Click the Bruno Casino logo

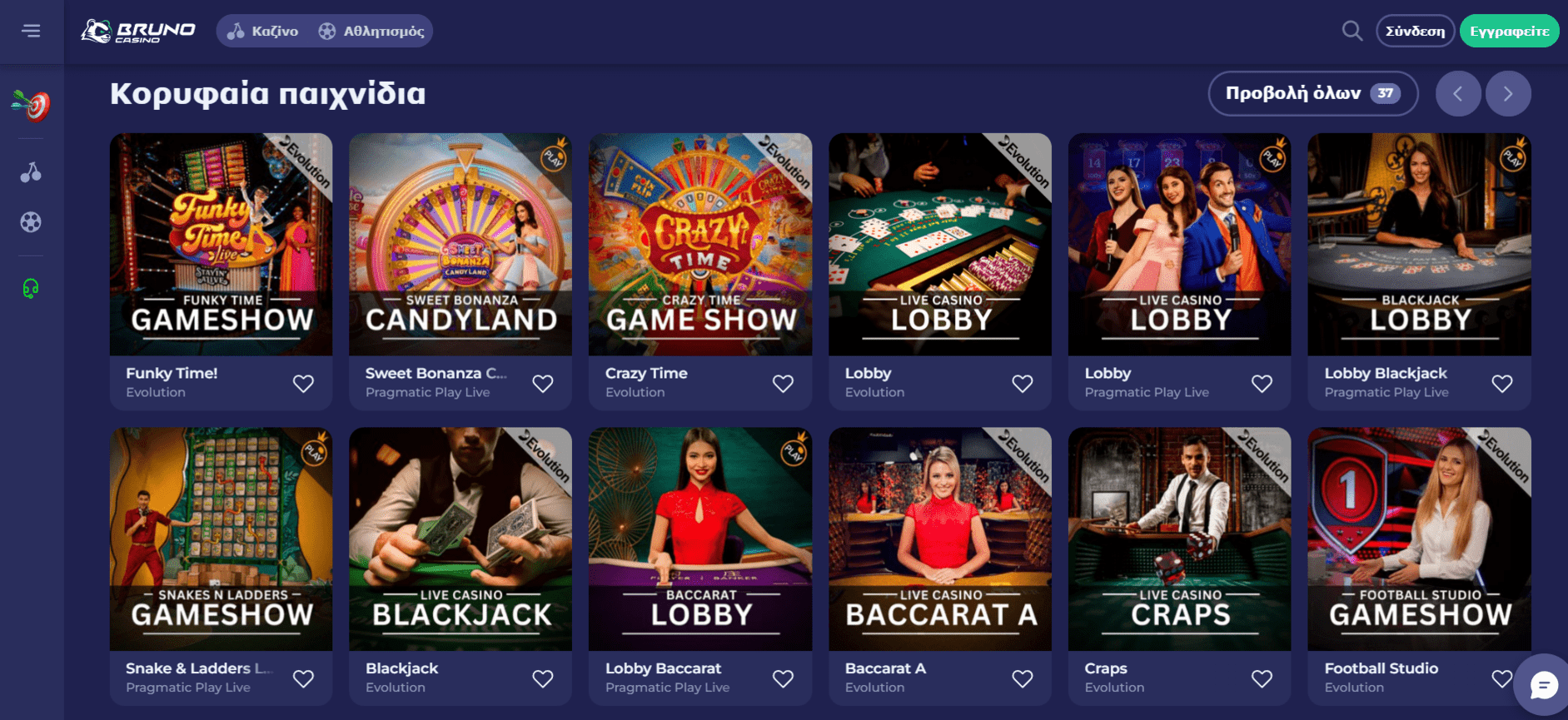[x=138, y=31]
